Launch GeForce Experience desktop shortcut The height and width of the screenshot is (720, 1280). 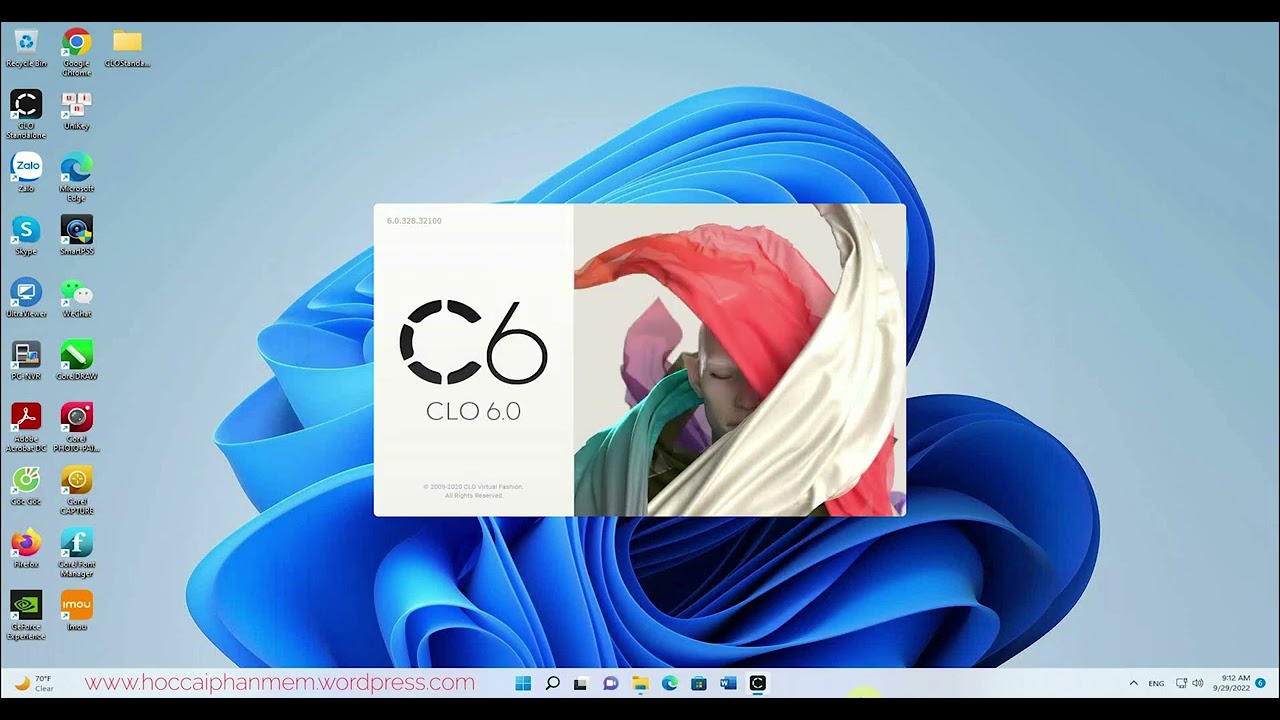(26, 615)
